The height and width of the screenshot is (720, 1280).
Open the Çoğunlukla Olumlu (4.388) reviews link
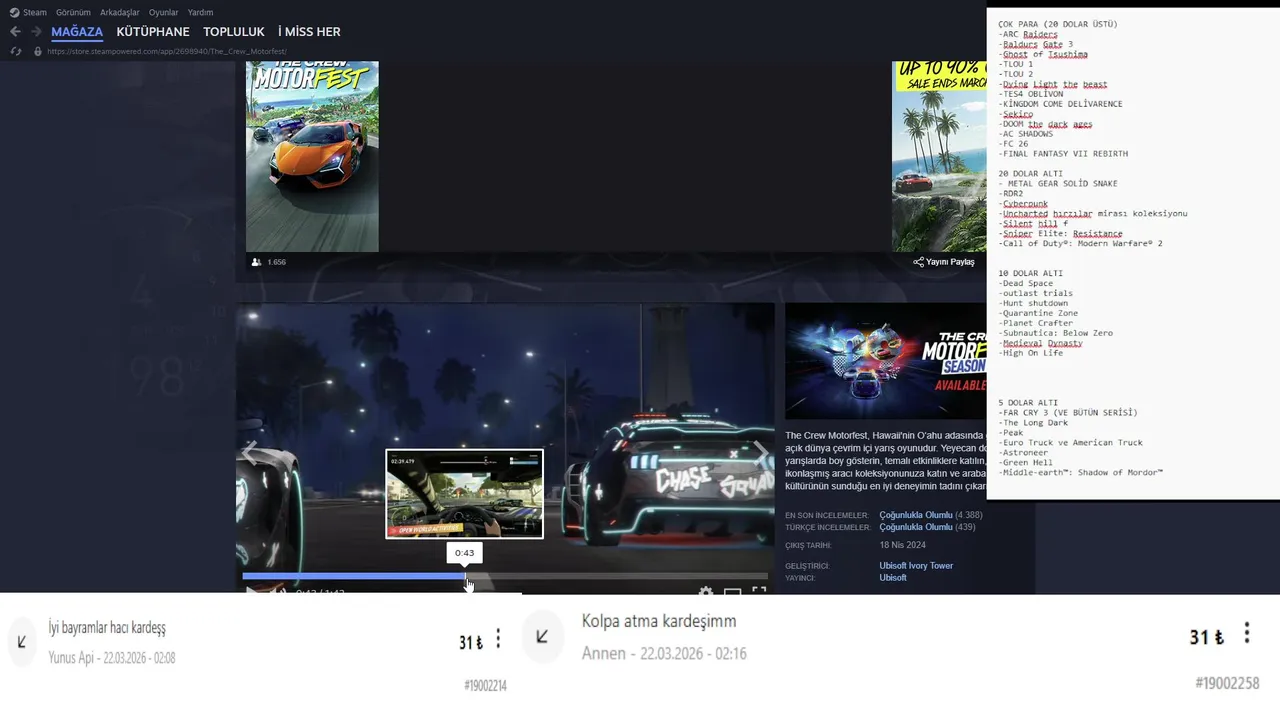(x=930, y=515)
